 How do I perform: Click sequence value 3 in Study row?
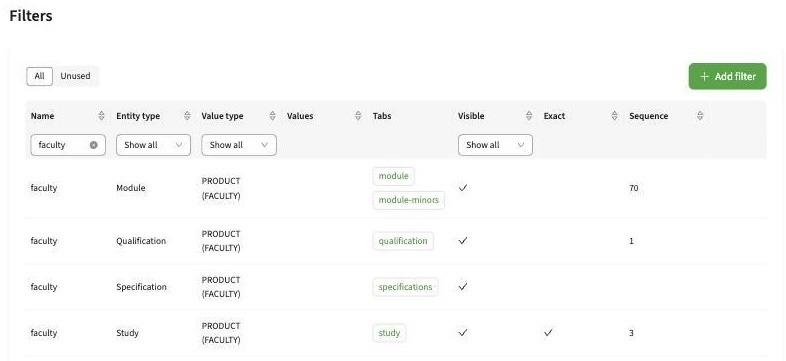tap(631, 333)
